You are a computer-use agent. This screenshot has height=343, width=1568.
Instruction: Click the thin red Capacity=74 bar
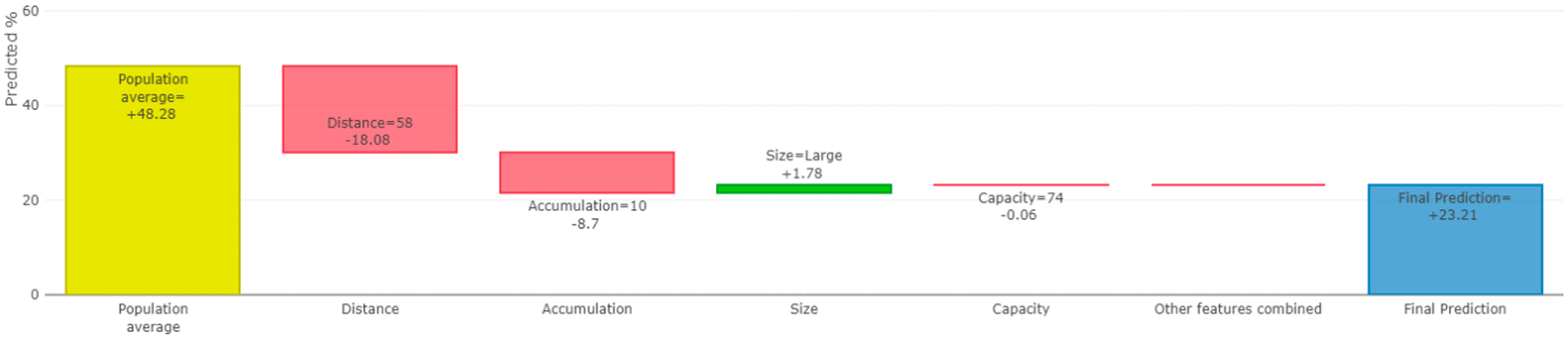tap(1021, 185)
